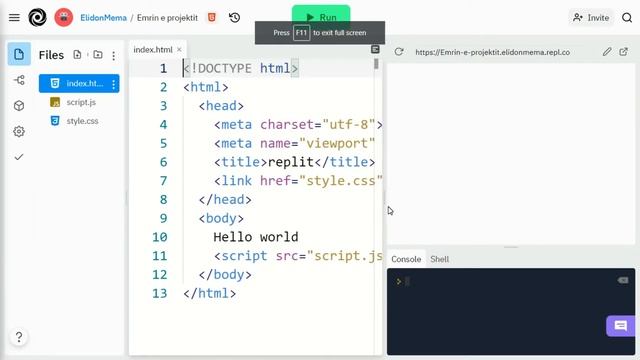Edit the preview URL with pencil icon
The height and width of the screenshot is (360, 640).
click(x=607, y=51)
